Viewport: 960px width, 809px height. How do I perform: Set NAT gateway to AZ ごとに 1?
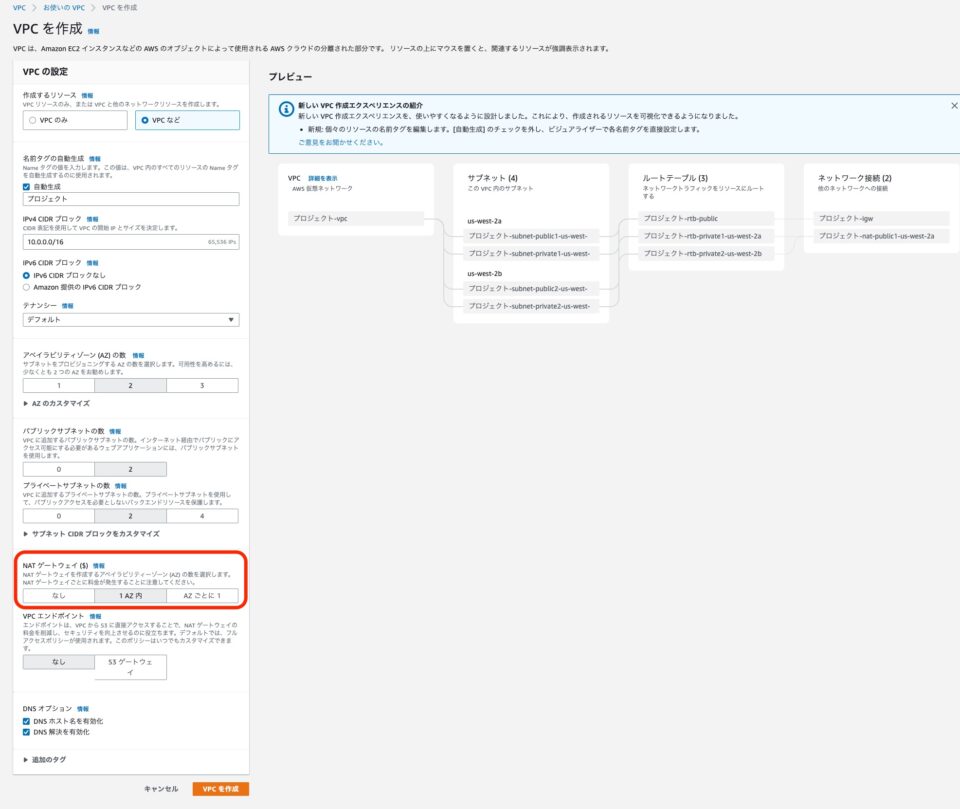[x=204, y=596]
